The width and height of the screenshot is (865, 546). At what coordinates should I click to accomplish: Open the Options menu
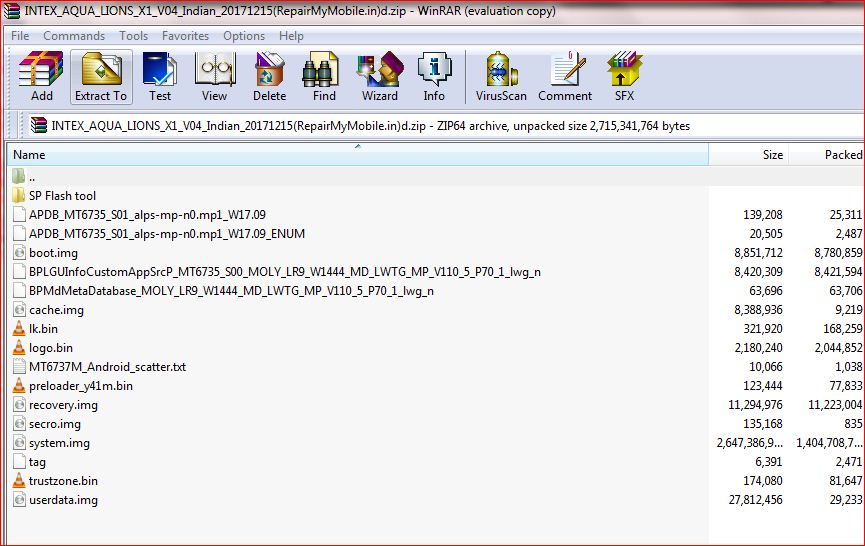(244, 36)
